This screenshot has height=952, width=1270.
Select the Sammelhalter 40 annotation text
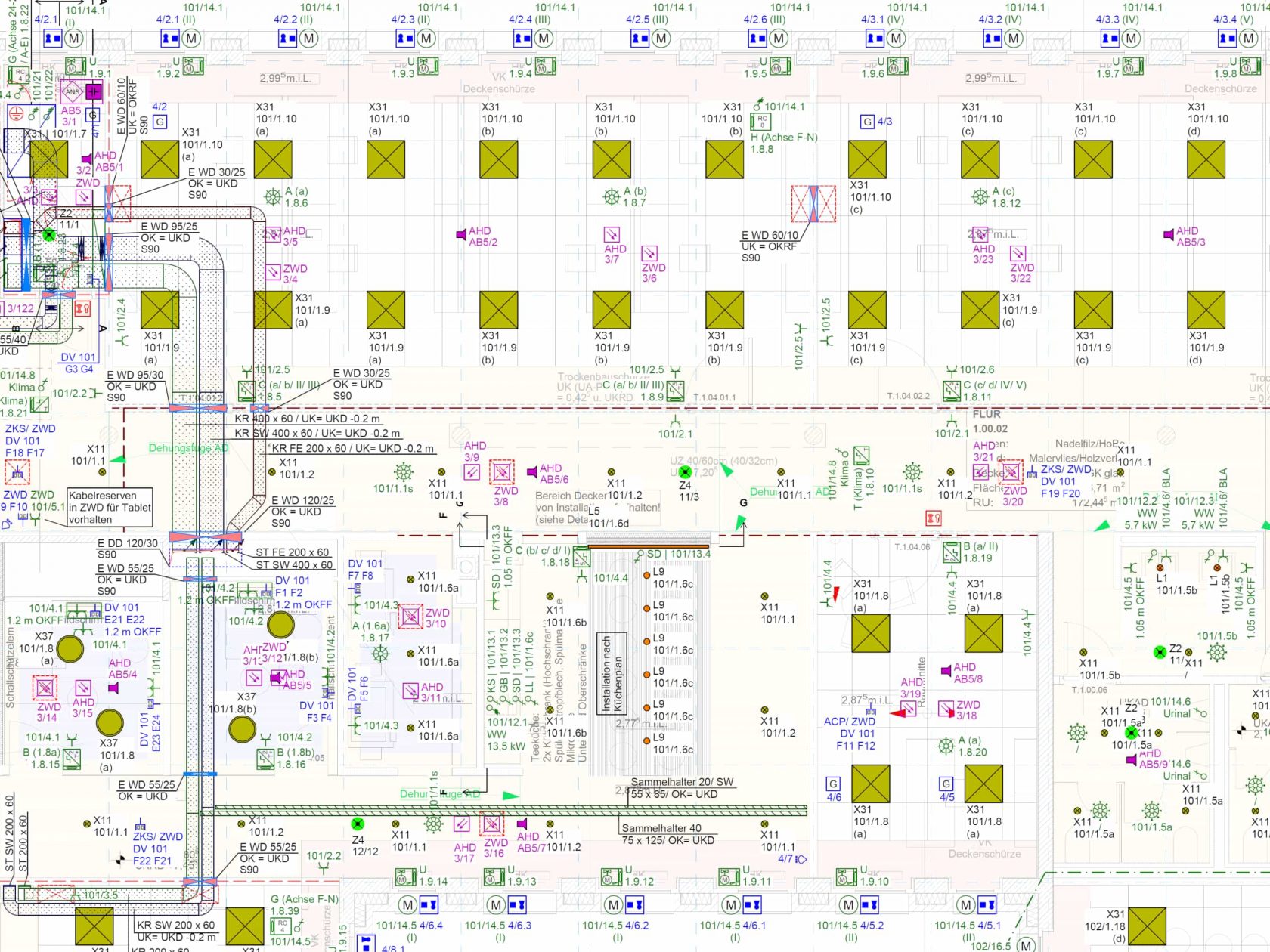(661, 828)
